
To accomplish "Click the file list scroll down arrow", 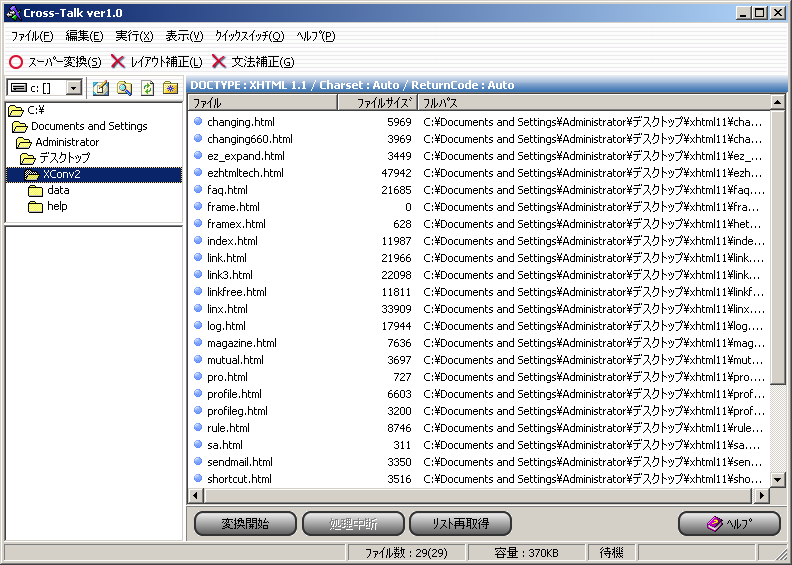I will pos(779,479).
